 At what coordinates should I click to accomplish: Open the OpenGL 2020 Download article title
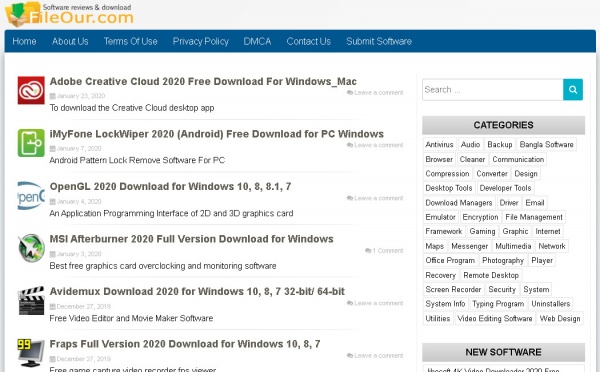(x=170, y=186)
